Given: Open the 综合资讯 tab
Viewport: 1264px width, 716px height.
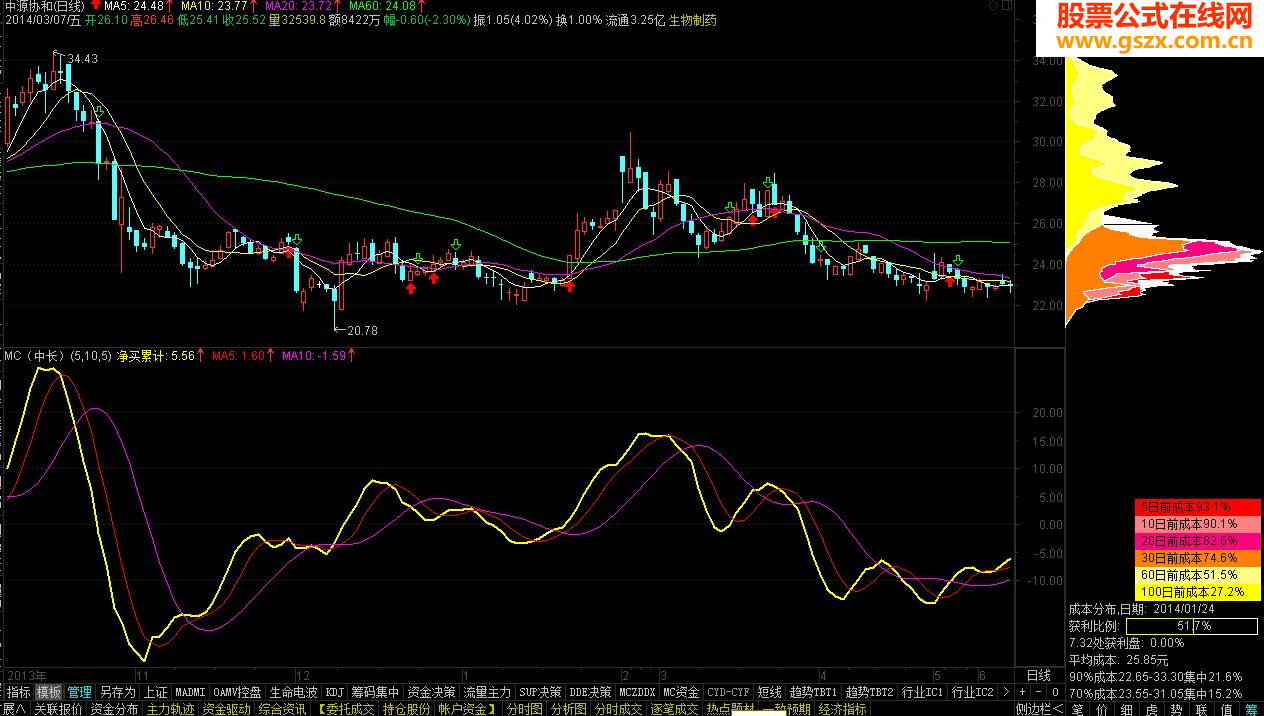Looking at the screenshot, I should pyautogui.click(x=283, y=709).
